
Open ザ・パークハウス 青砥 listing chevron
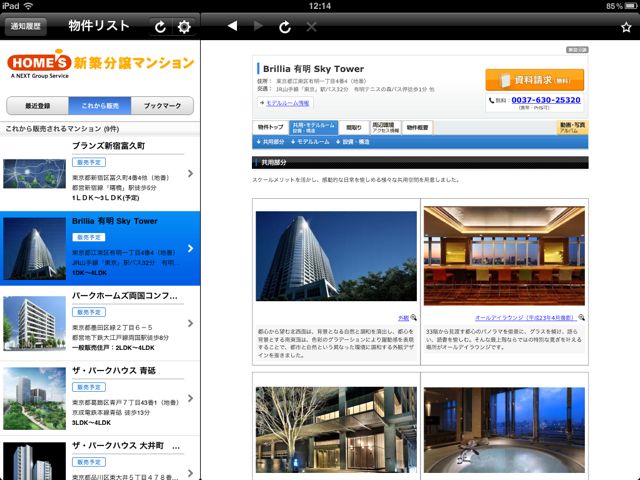[x=191, y=398]
